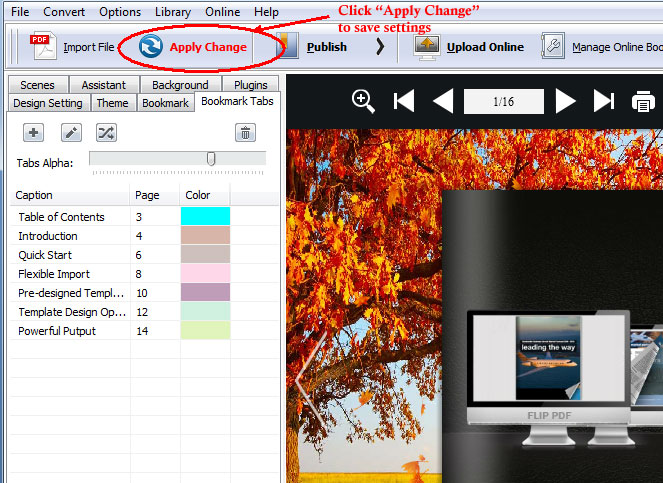Pick the light green Powerful Putput swatch
Screen dimensions: 663x483
click(205, 330)
